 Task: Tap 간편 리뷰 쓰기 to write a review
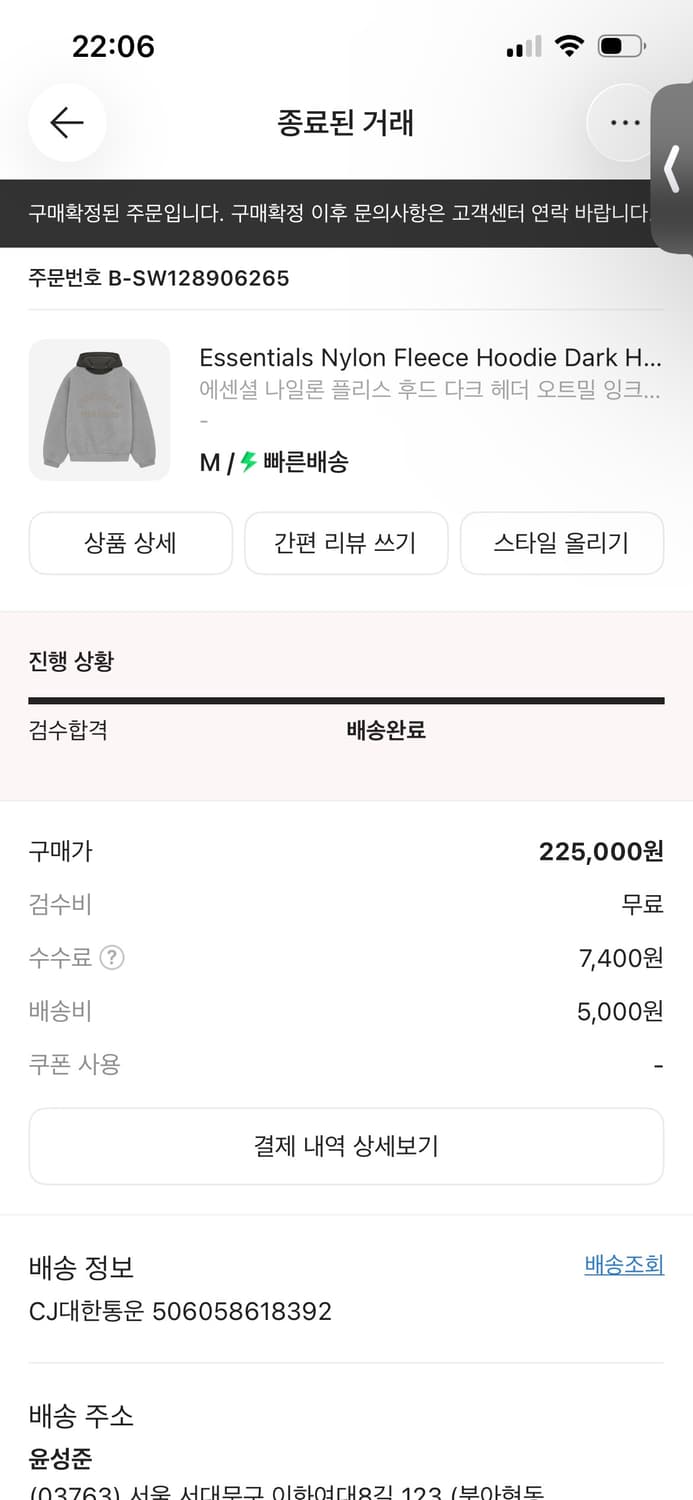pyautogui.click(x=346, y=543)
